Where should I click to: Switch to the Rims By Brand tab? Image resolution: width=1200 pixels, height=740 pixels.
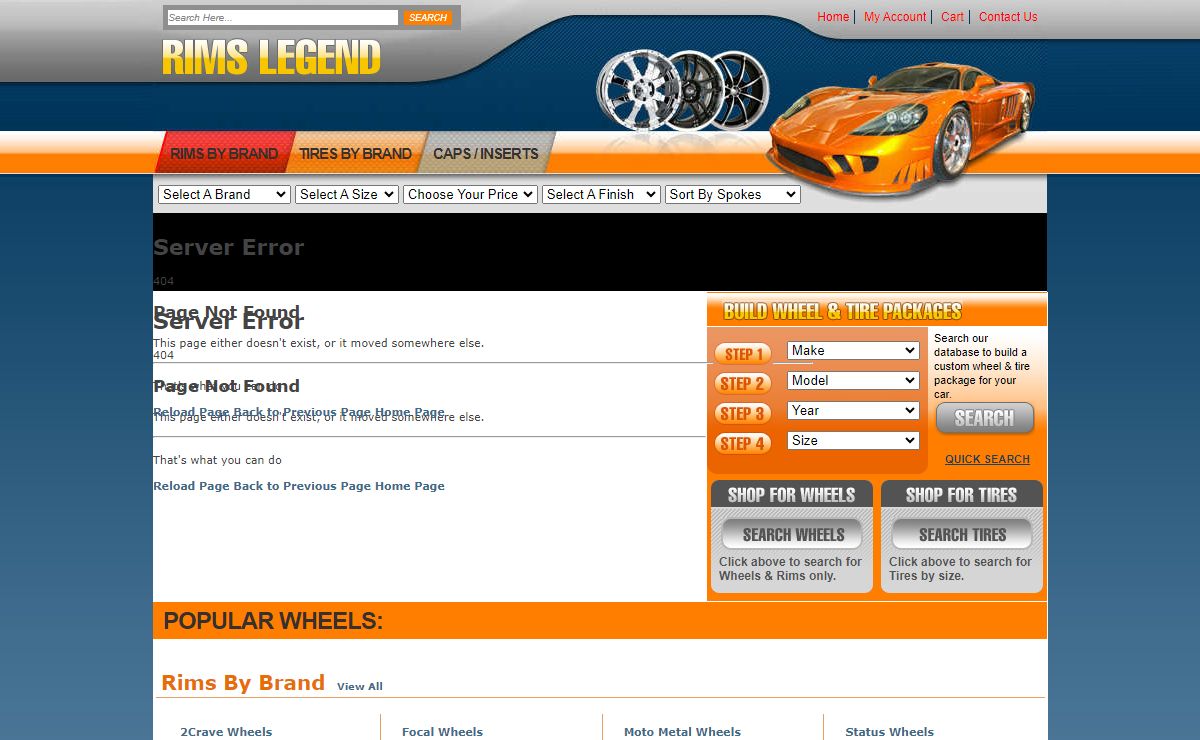[224, 153]
